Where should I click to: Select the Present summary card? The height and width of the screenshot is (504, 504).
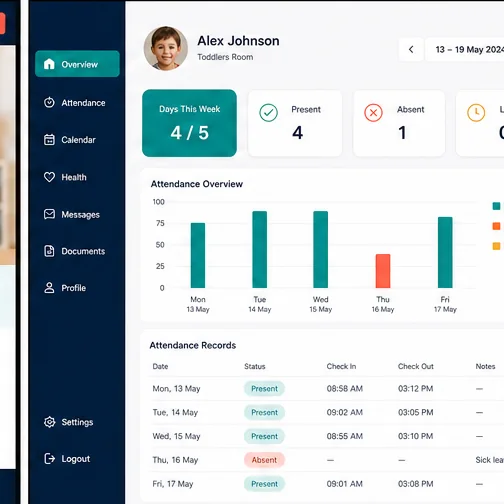(295, 123)
